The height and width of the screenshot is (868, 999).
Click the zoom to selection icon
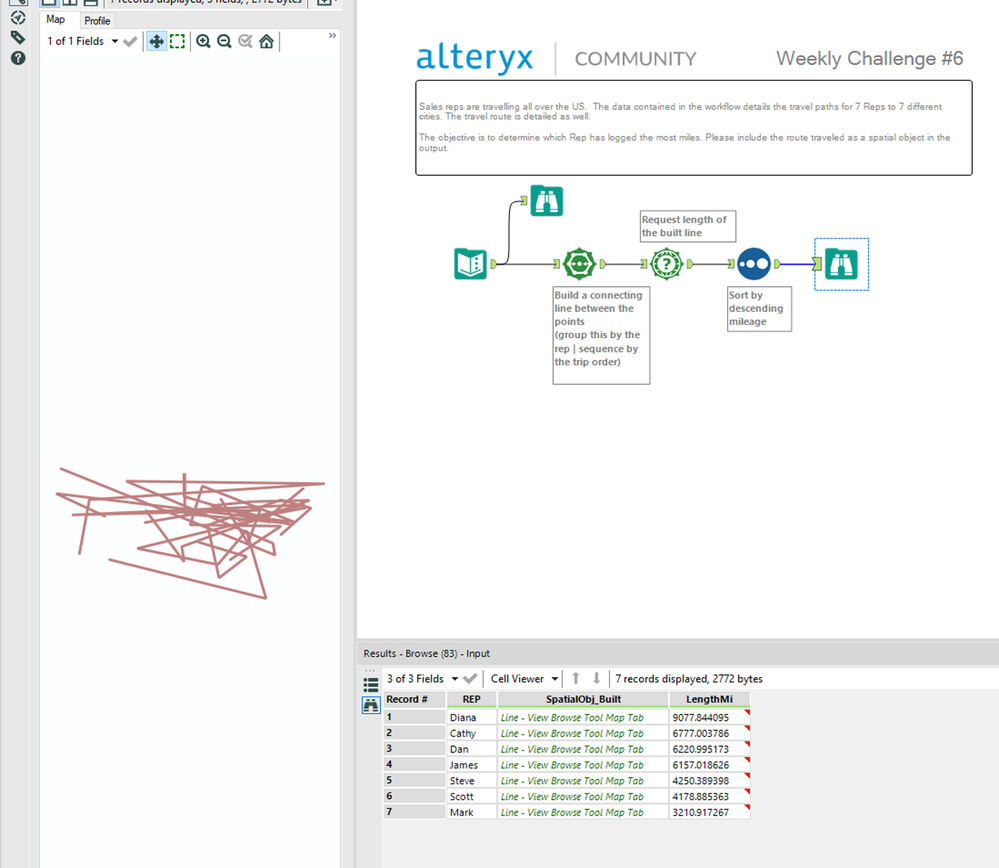pos(245,41)
